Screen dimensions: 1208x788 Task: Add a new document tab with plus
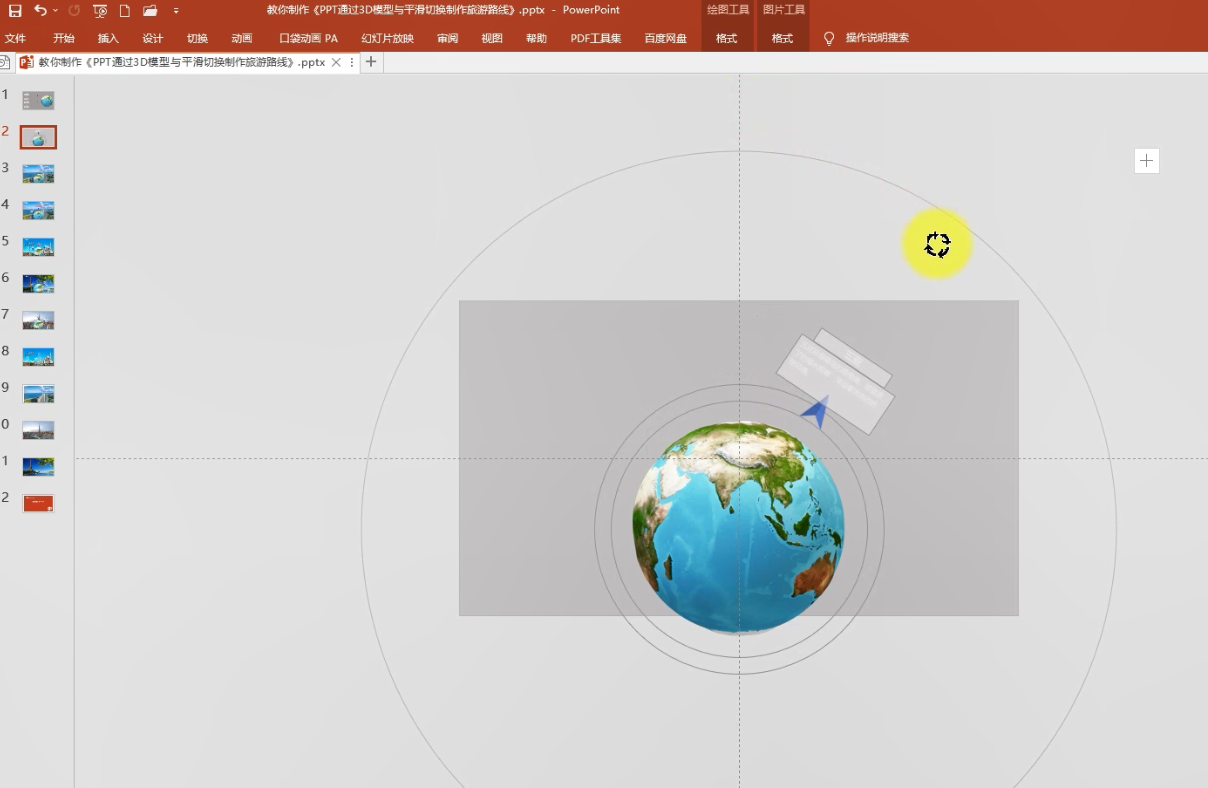pos(371,62)
